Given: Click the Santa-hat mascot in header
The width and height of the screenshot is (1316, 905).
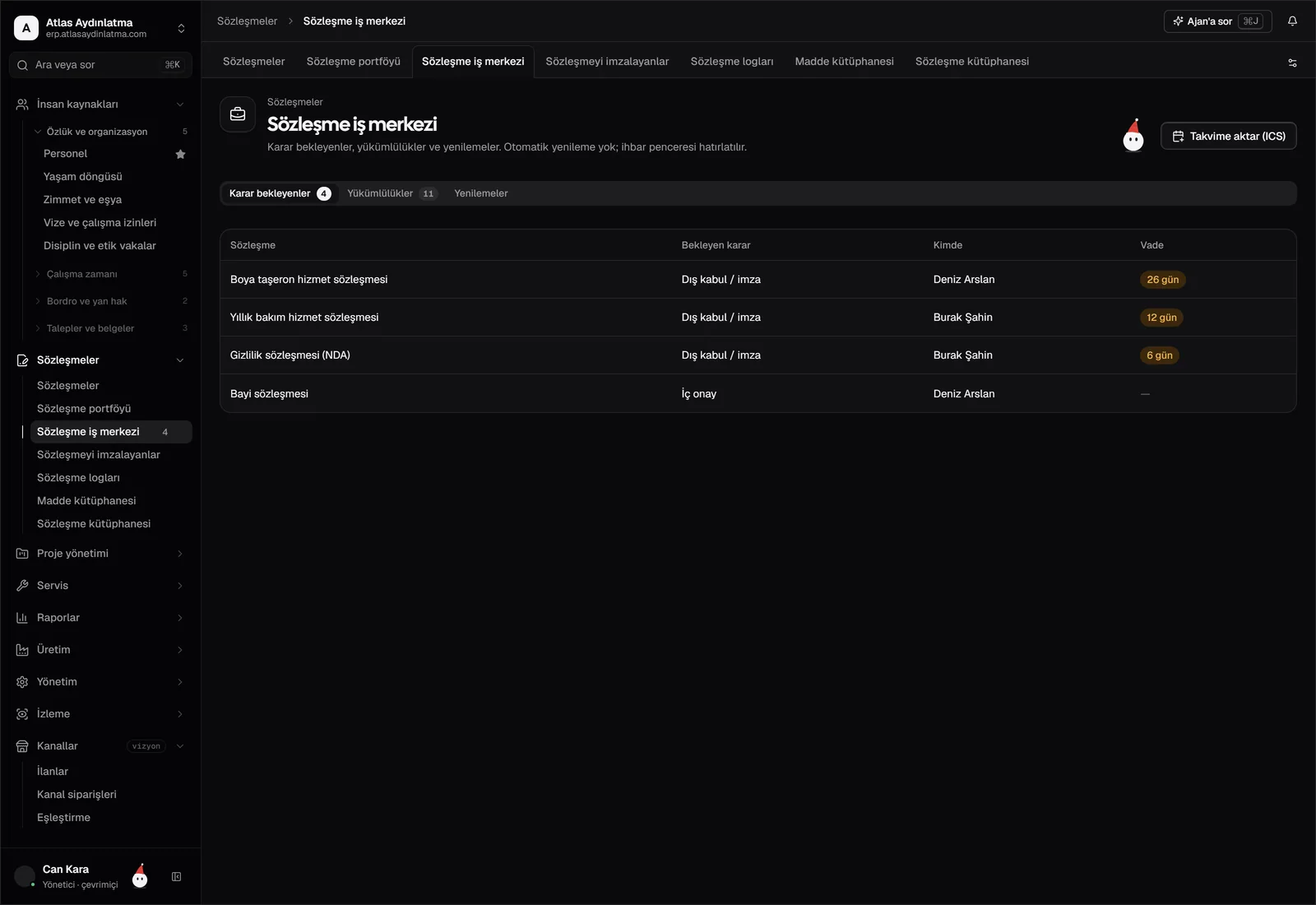Looking at the screenshot, I should coord(1133,136).
